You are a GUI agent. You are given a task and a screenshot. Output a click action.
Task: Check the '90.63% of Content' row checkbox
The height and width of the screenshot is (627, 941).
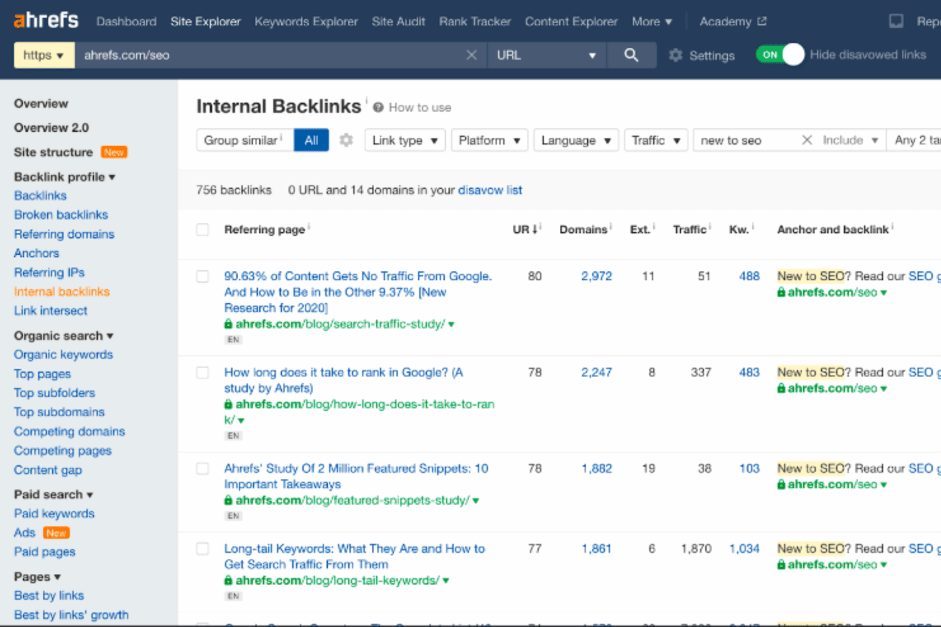point(203,276)
